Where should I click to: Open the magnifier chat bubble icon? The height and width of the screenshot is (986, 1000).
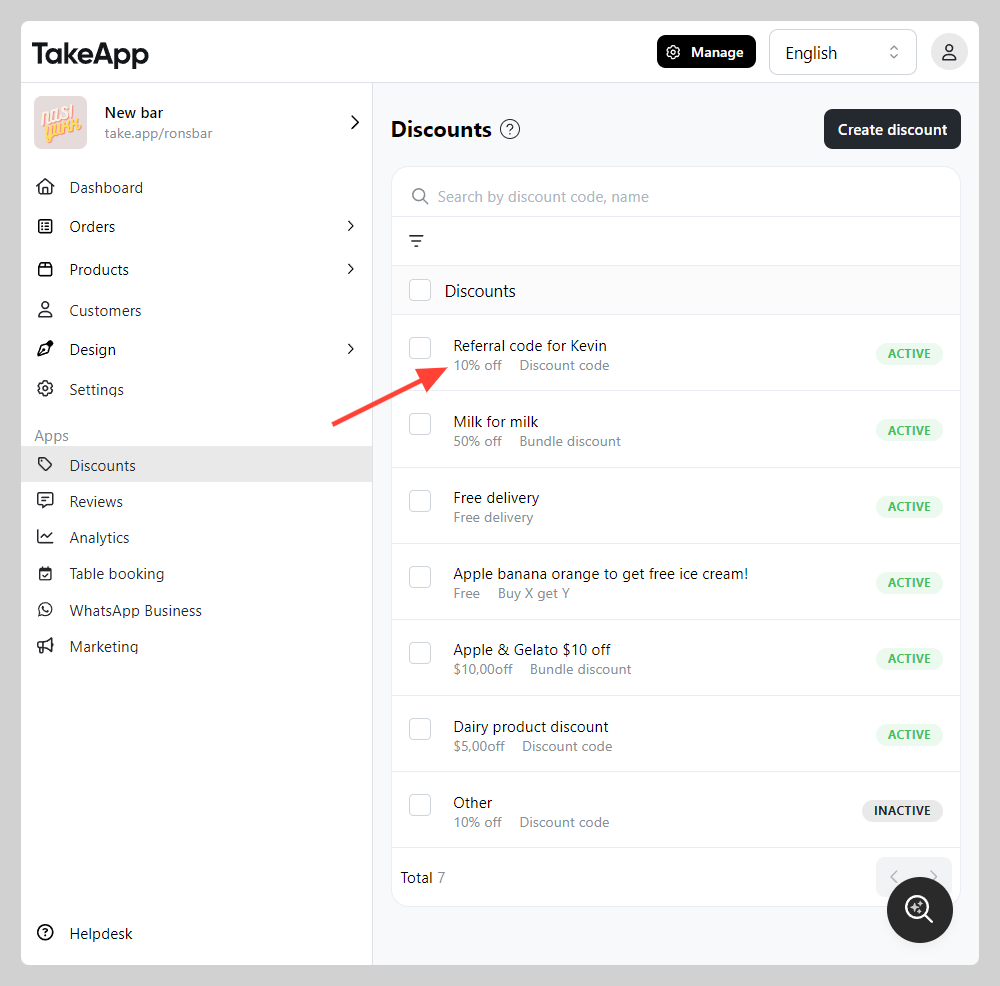coord(919,909)
